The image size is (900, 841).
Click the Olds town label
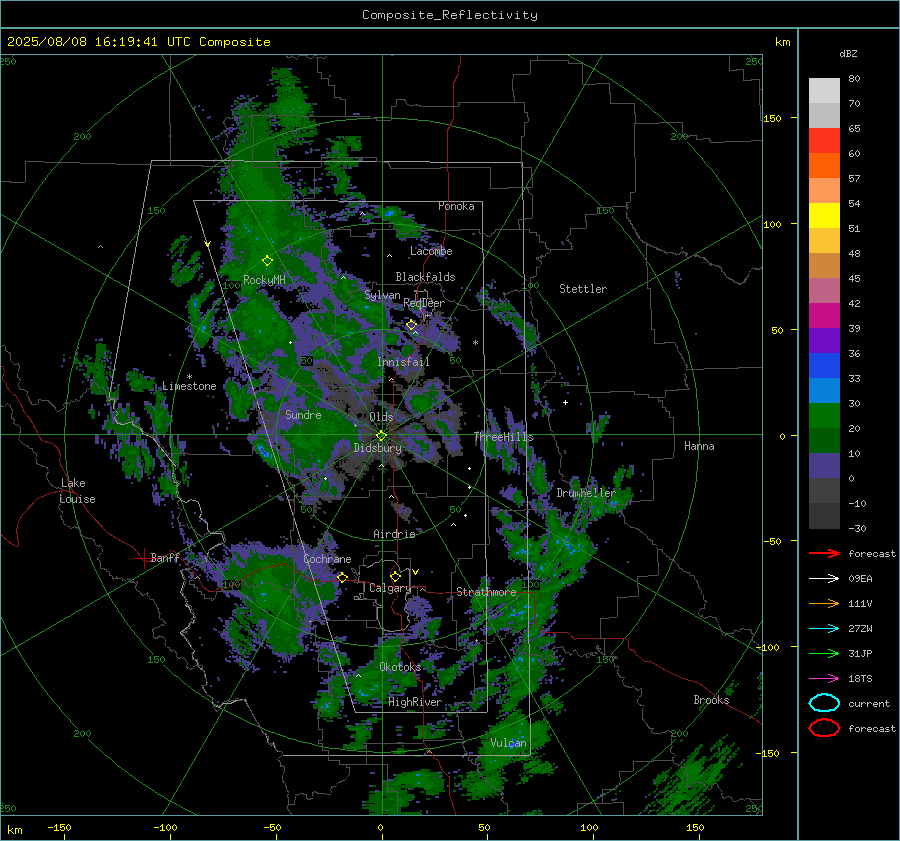tap(381, 417)
